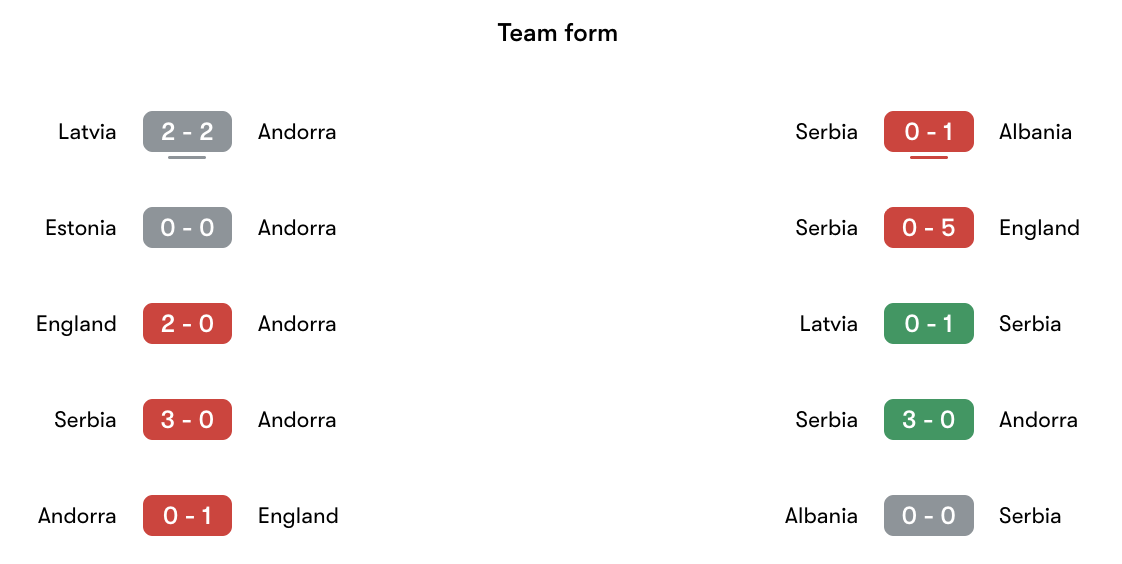Viewport: 1122px width, 564px height.
Task: Open the Andorra vs England 0 - 1 score badge
Action: (187, 516)
